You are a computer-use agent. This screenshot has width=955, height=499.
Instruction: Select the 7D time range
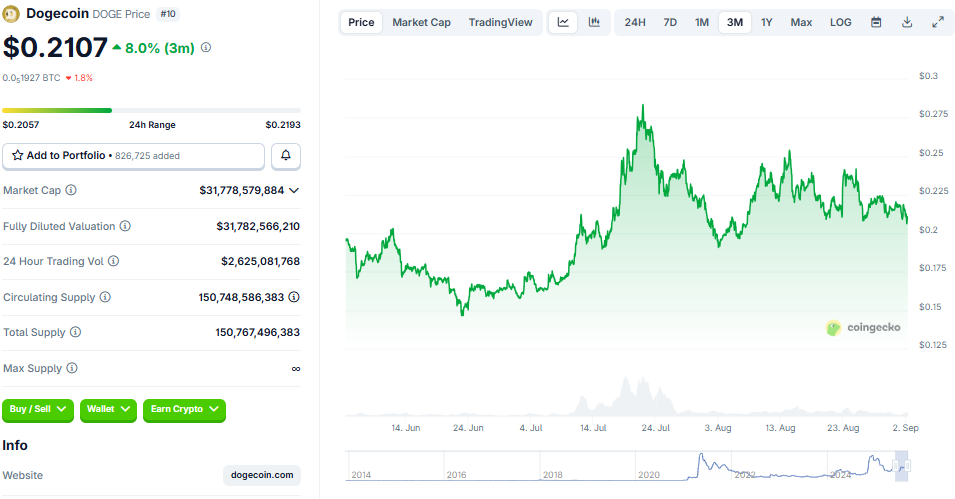coord(670,23)
